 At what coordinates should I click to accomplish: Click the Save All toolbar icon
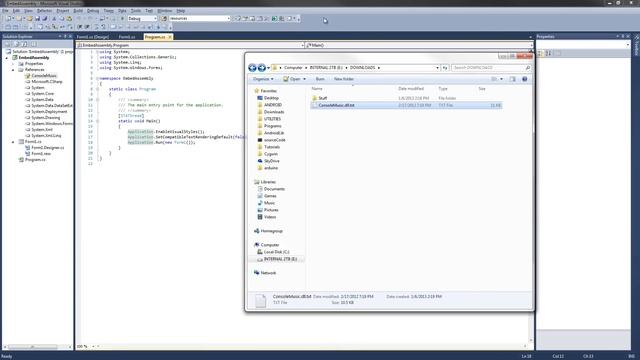pyautogui.click(x=44, y=18)
